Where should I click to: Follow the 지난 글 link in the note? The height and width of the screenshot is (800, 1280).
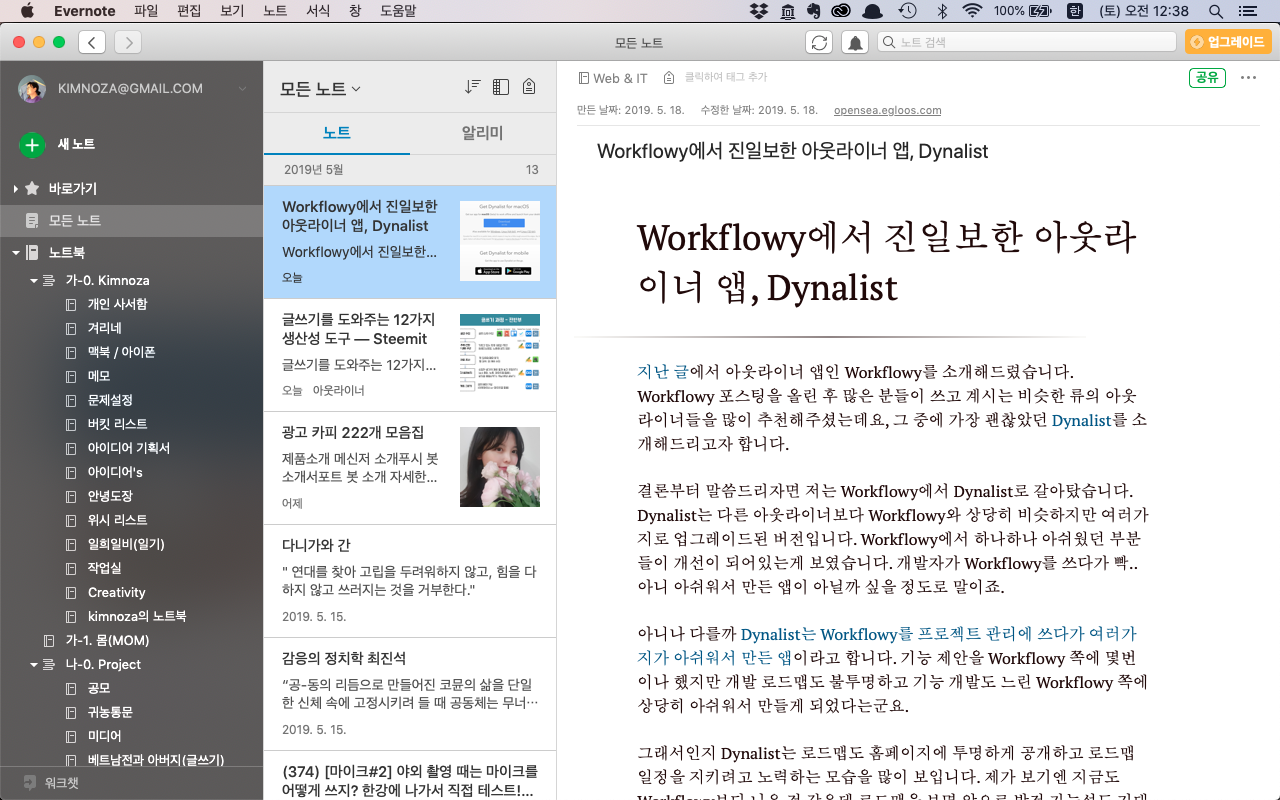(x=662, y=372)
